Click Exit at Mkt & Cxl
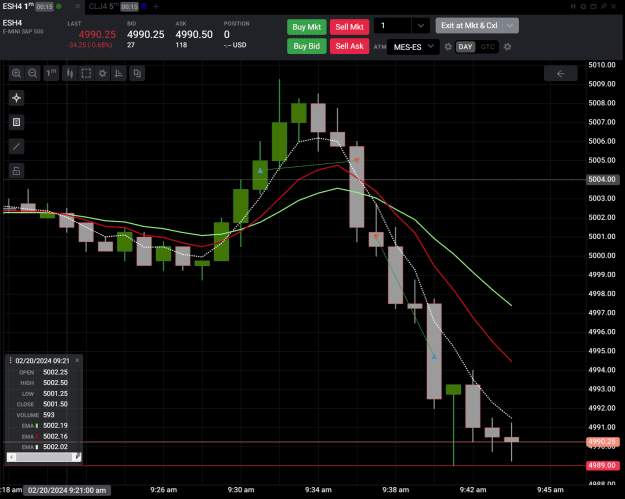 tap(469, 26)
